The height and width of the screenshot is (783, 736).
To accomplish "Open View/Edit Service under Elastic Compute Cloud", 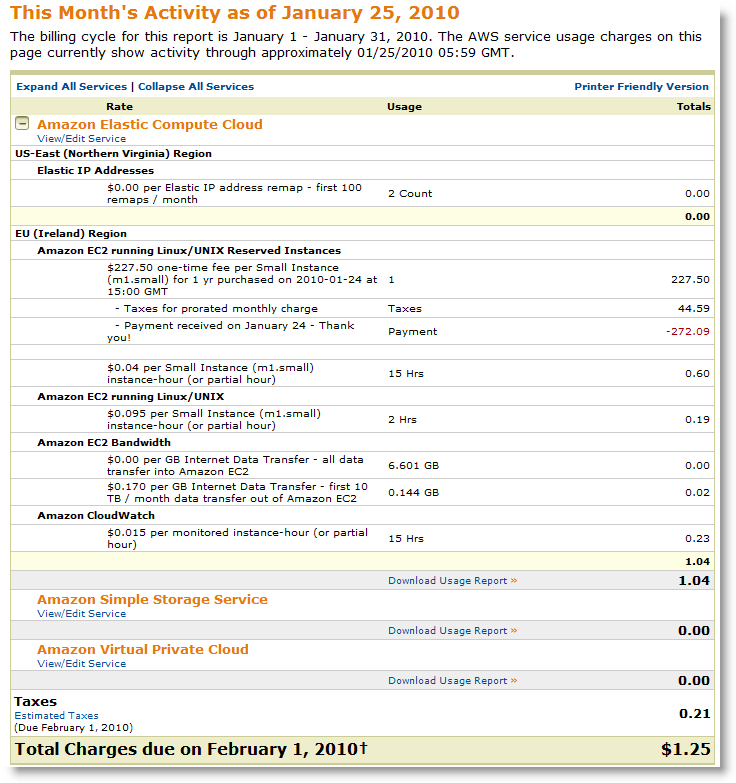I will pos(81,138).
